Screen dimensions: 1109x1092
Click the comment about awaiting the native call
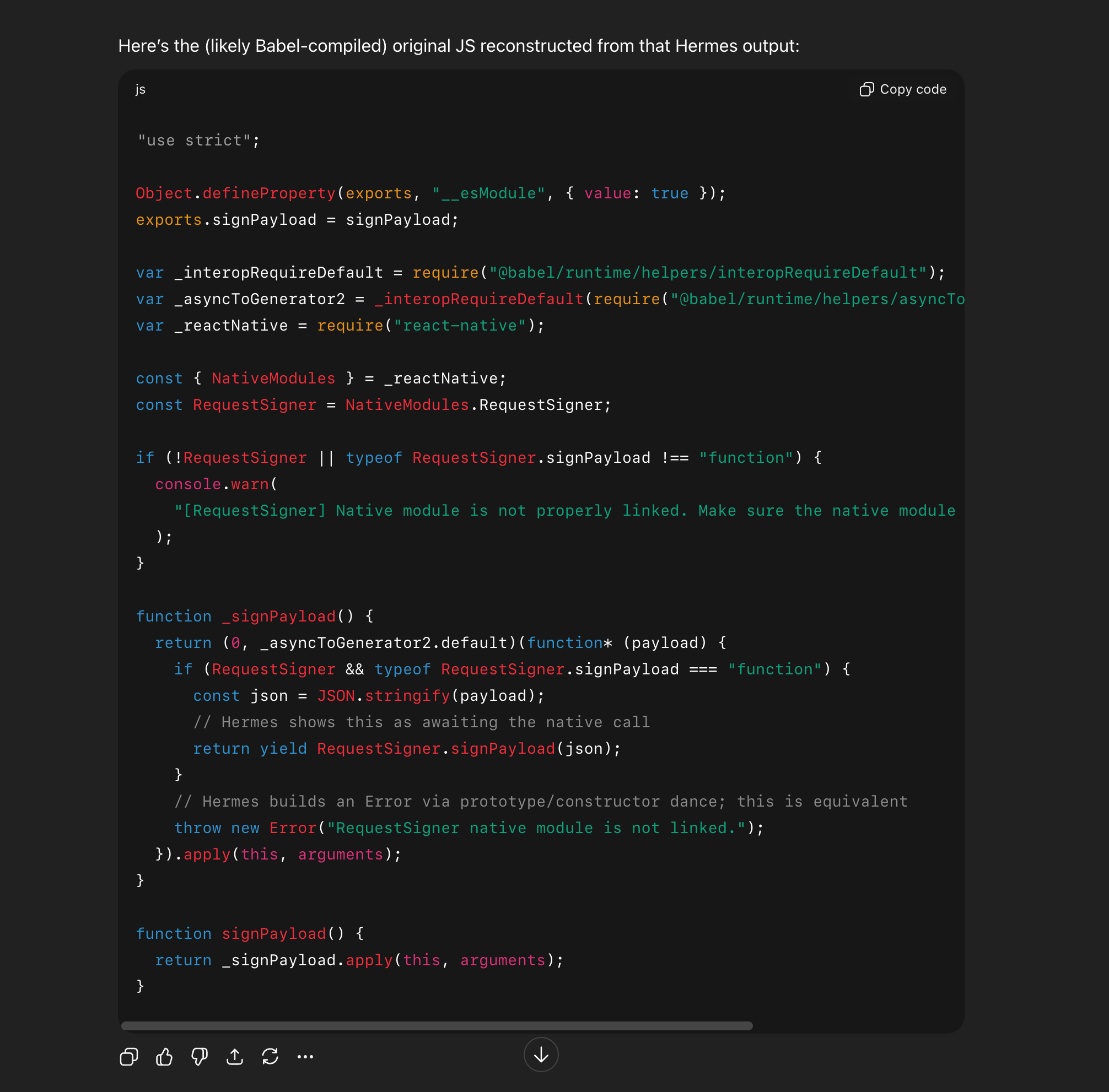pyautogui.click(x=421, y=722)
